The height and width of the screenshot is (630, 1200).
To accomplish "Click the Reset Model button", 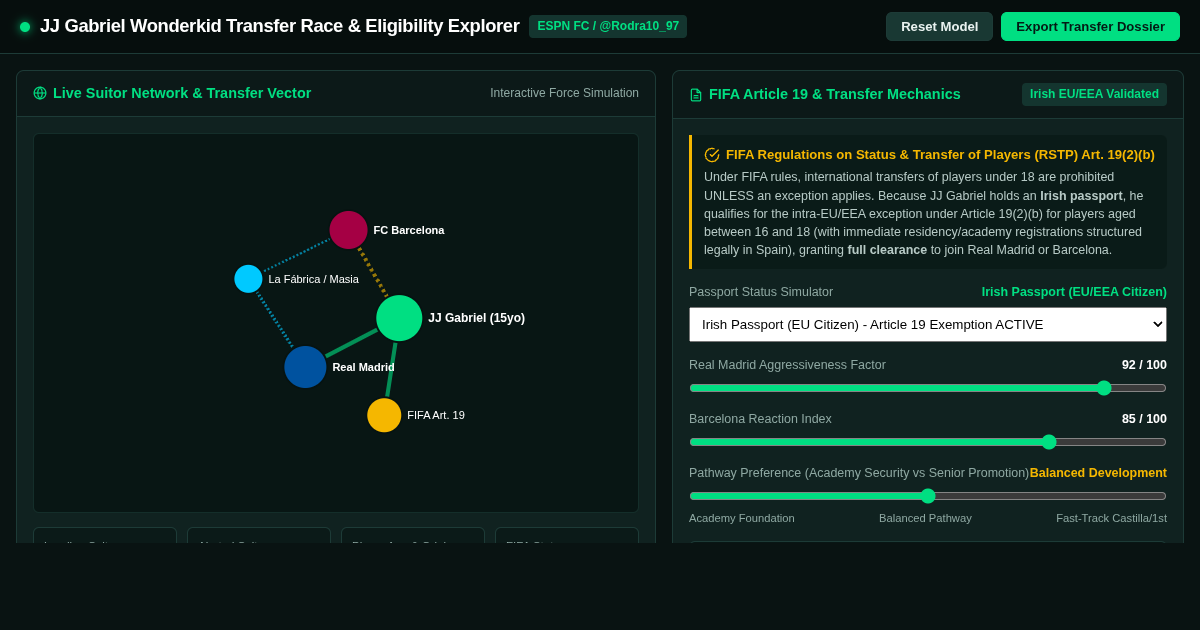I will 939,26.
